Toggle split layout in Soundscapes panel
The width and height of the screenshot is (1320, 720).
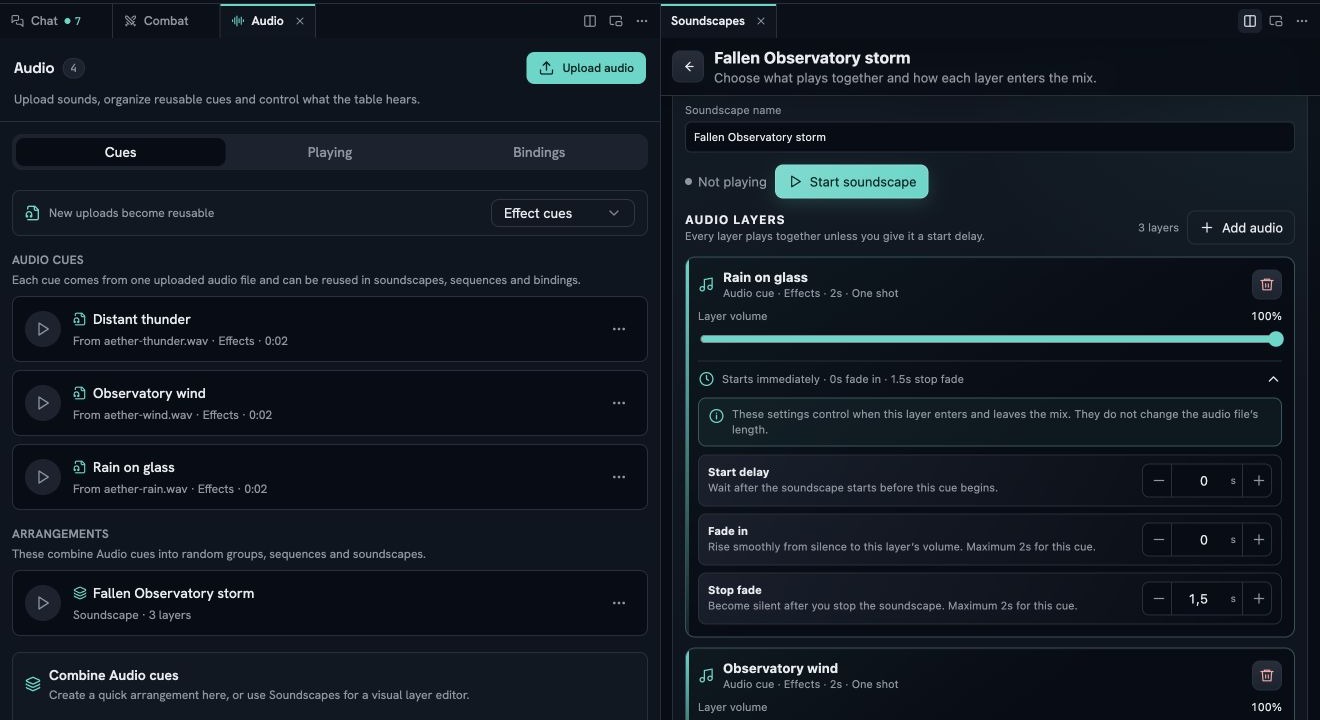coord(1250,21)
